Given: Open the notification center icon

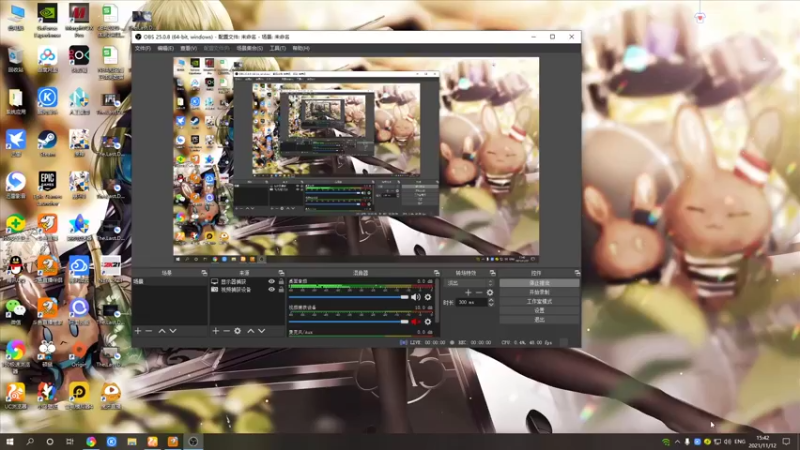Looking at the screenshot, I should pos(787,442).
